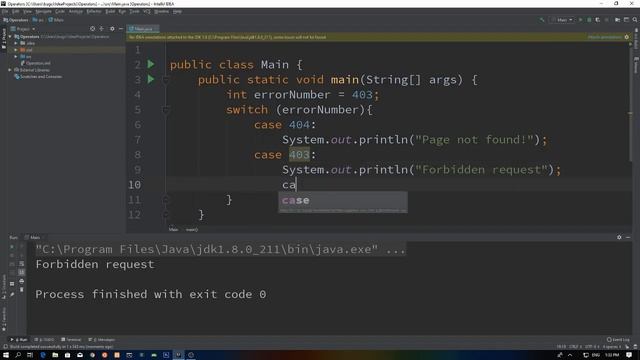Open Microsoft Edge from taskbar
The height and width of the screenshot is (360, 640).
(x=43, y=355)
